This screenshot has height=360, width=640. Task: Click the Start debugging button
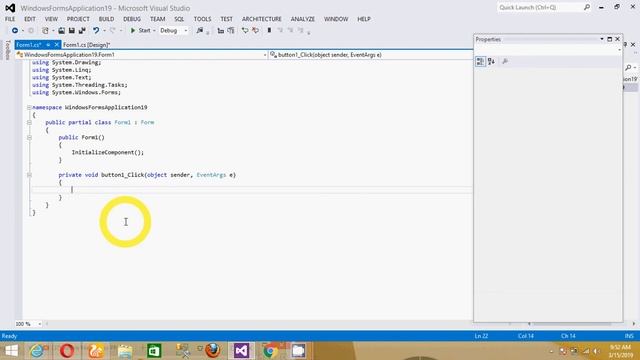coord(140,31)
